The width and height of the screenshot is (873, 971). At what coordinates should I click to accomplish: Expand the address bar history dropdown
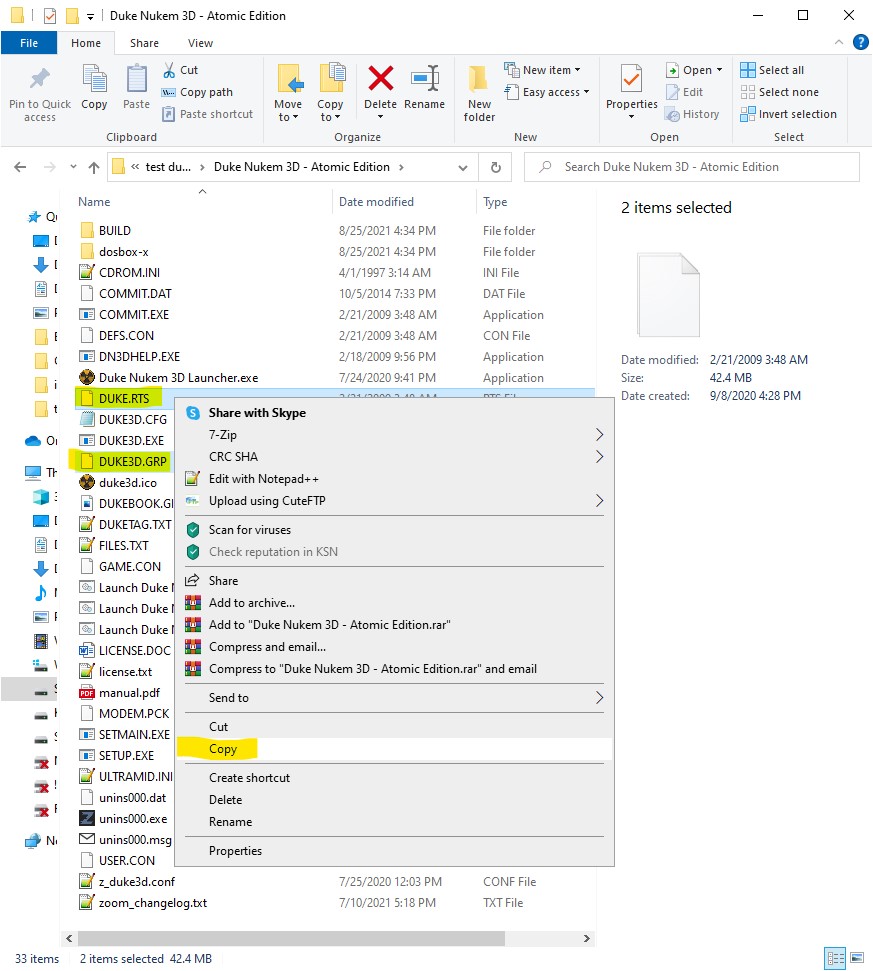tap(463, 167)
